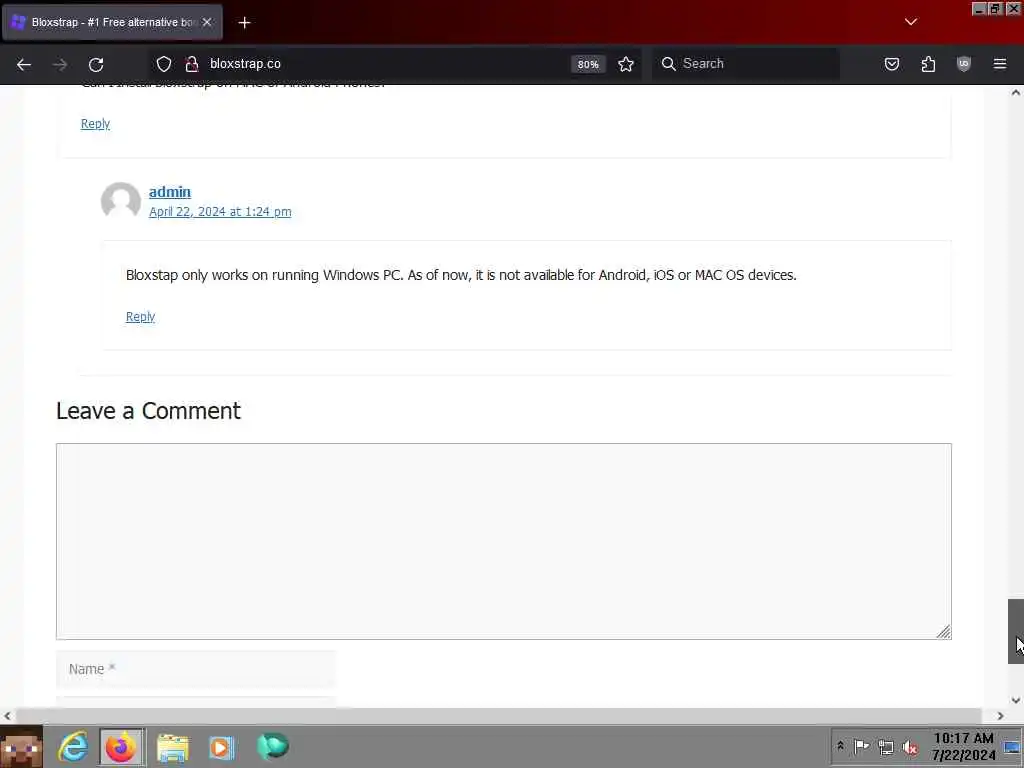Click vertical scrollbar thumb

point(1016,631)
